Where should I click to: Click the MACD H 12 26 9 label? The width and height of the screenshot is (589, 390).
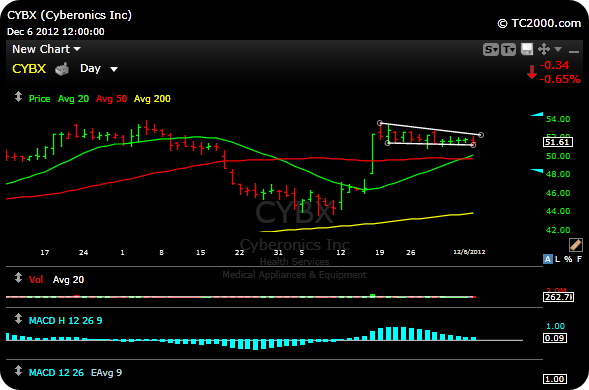[65, 320]
